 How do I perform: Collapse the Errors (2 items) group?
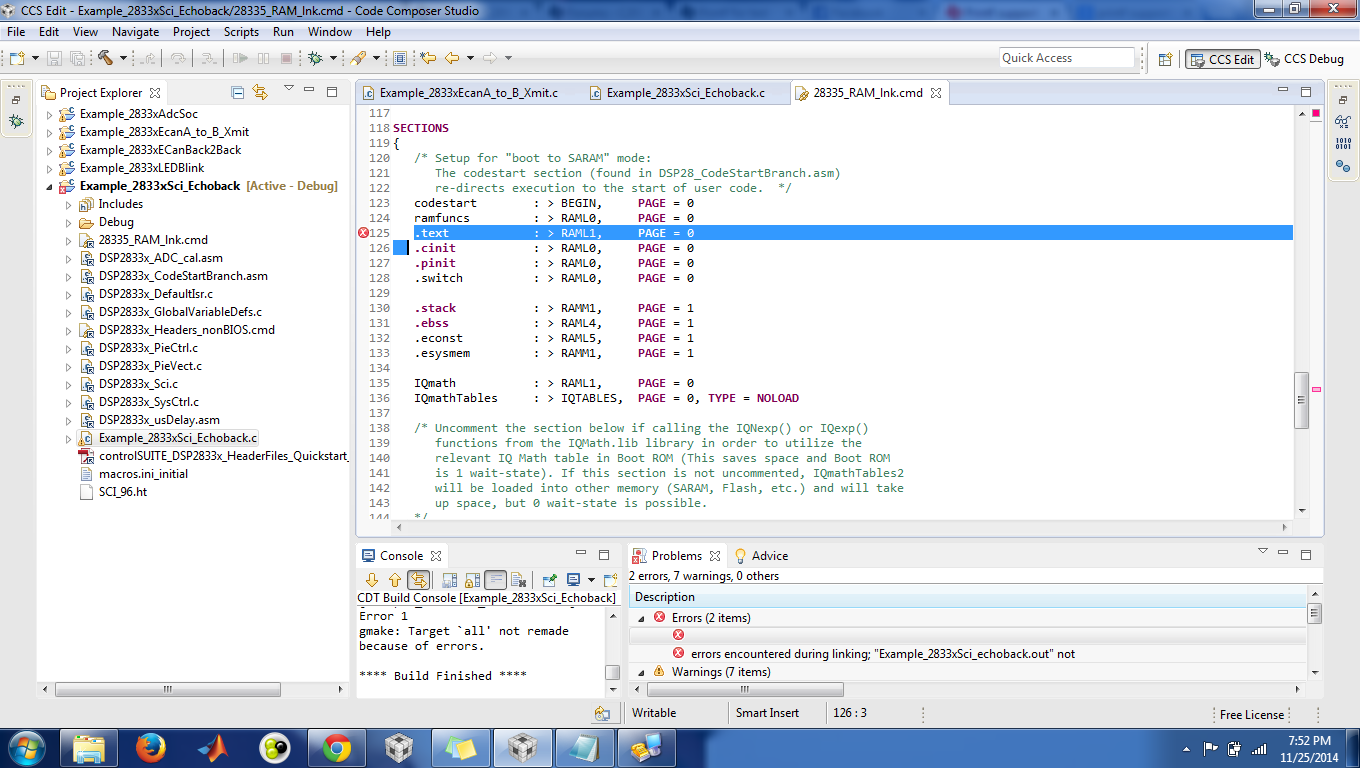(x=642, y=617)
